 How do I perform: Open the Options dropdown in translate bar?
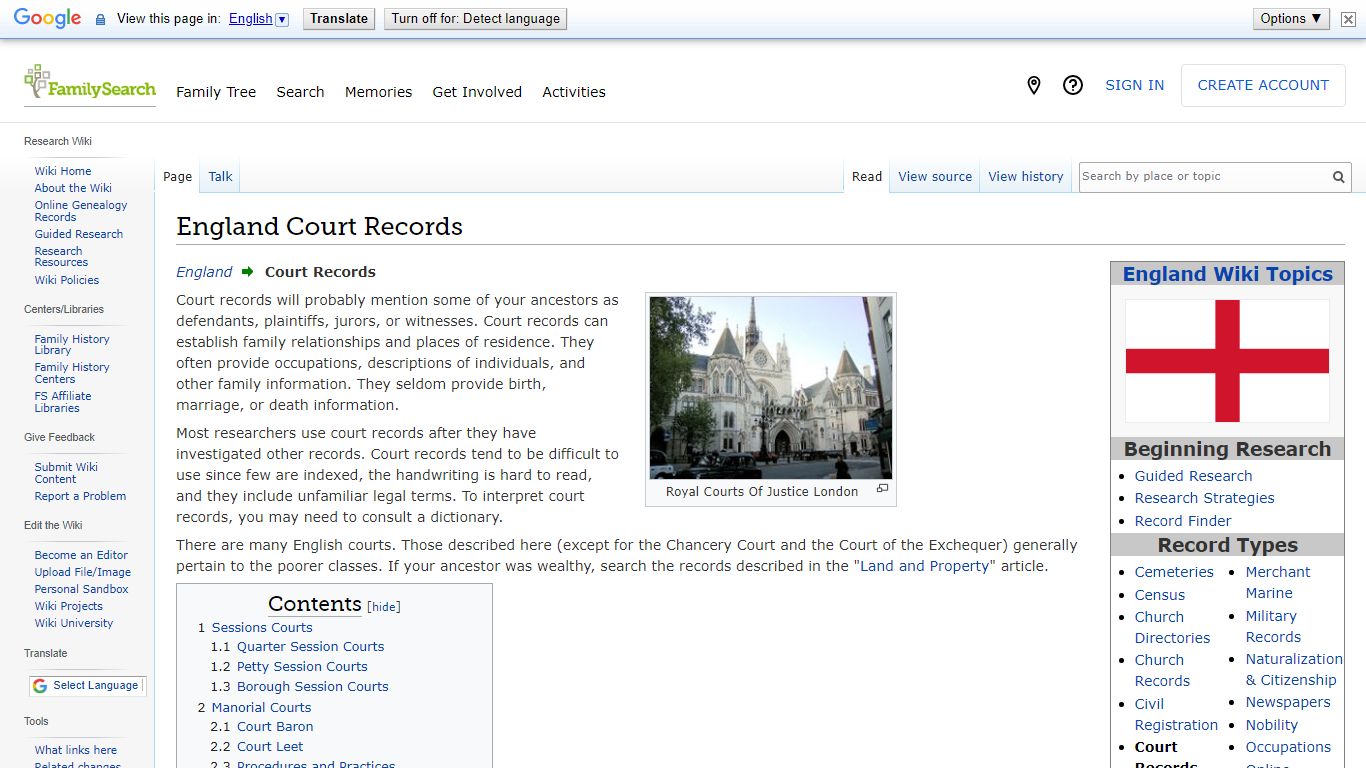click(x=1291, y=19)
